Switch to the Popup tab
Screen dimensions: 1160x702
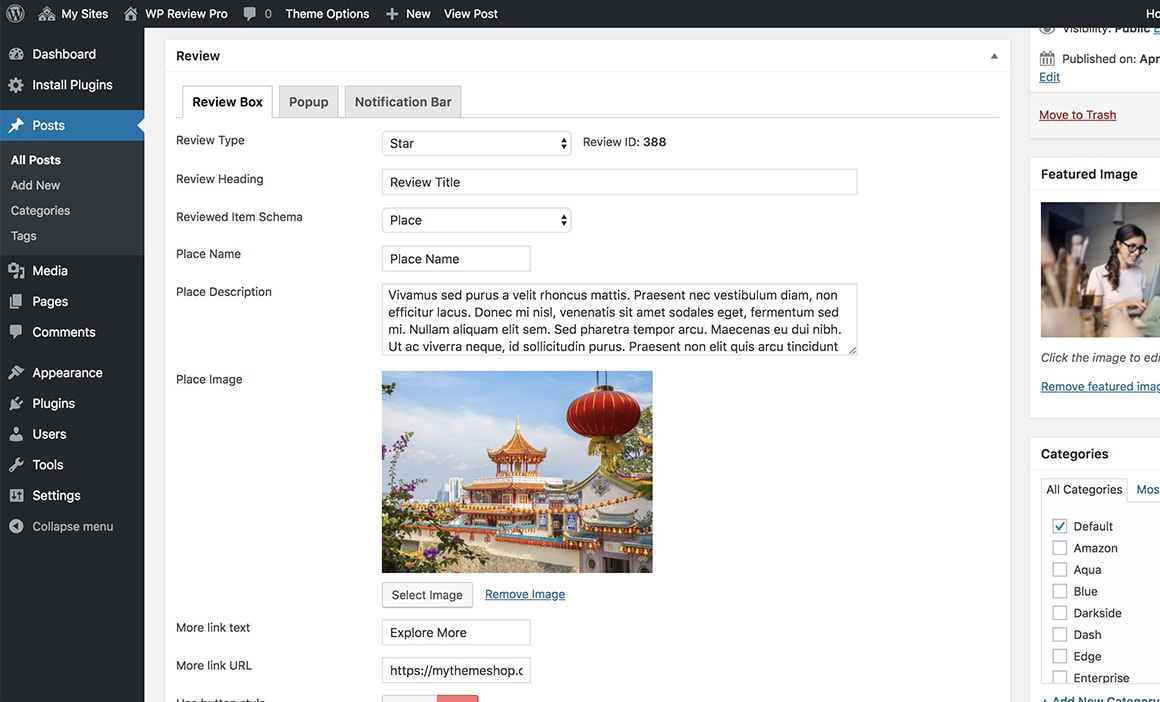coord(308,102)
